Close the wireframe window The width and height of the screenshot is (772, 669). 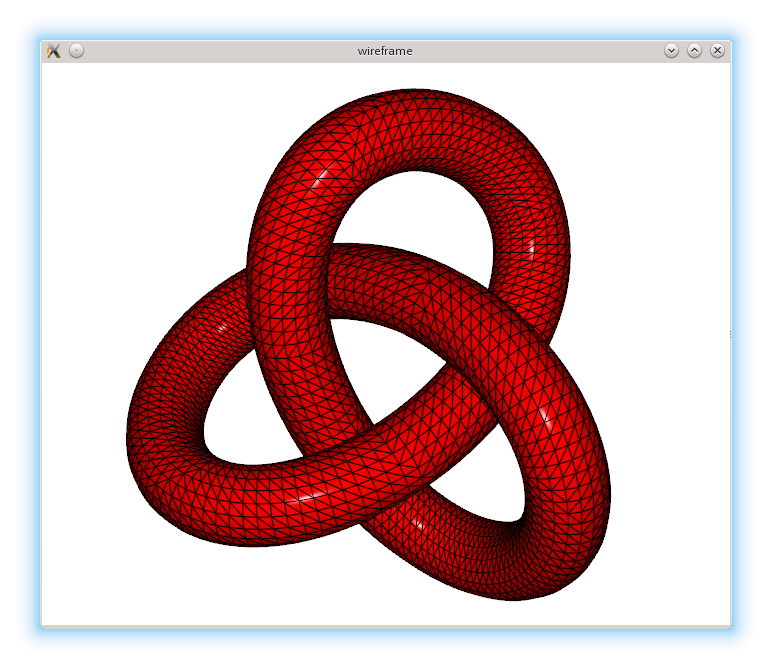coord(717,51)
